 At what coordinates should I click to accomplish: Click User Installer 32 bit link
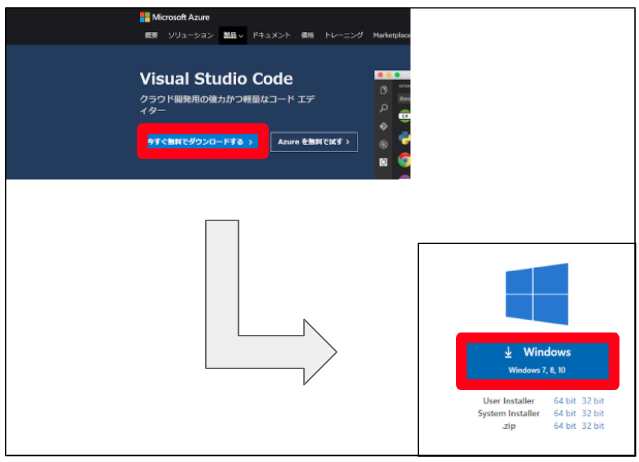(593, 401)
